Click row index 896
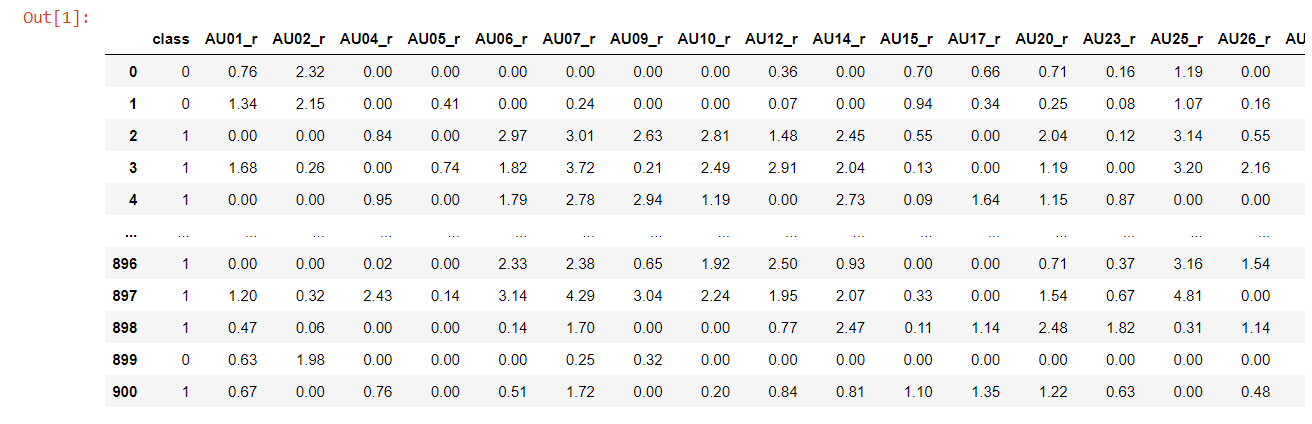Screen dimensions: 1312x424 125,264
